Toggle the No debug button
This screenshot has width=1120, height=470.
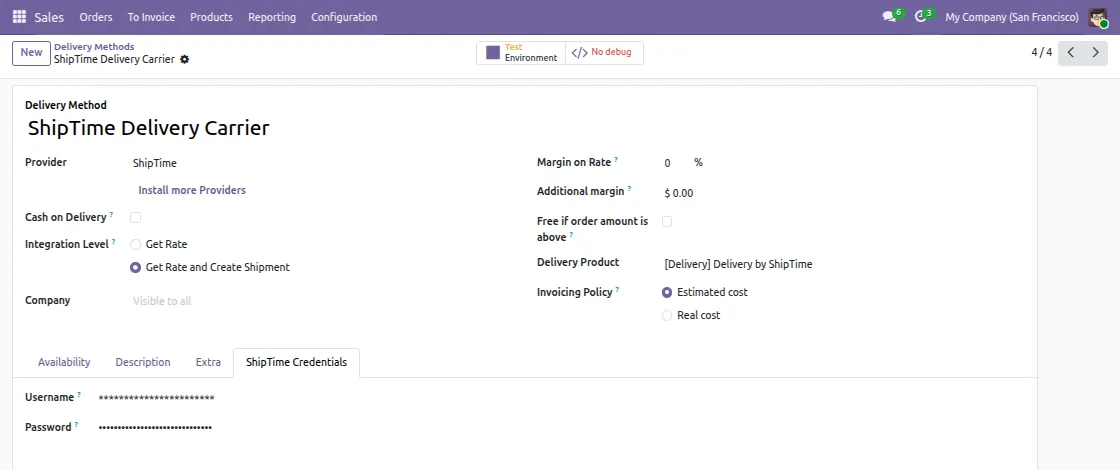604,52
